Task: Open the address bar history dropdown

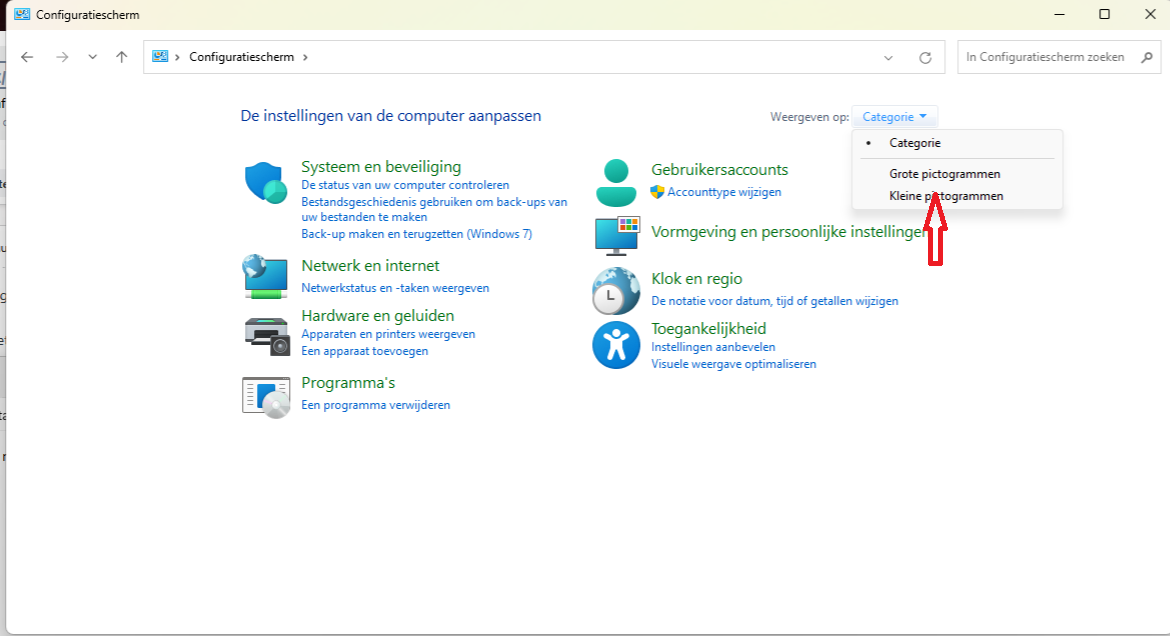Action: [888, 58]
